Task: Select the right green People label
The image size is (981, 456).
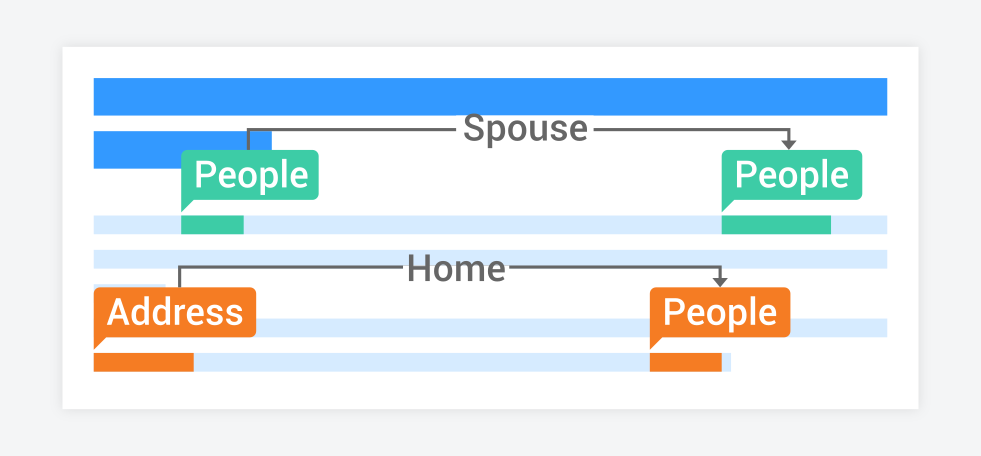Action: tap(791, 175)
